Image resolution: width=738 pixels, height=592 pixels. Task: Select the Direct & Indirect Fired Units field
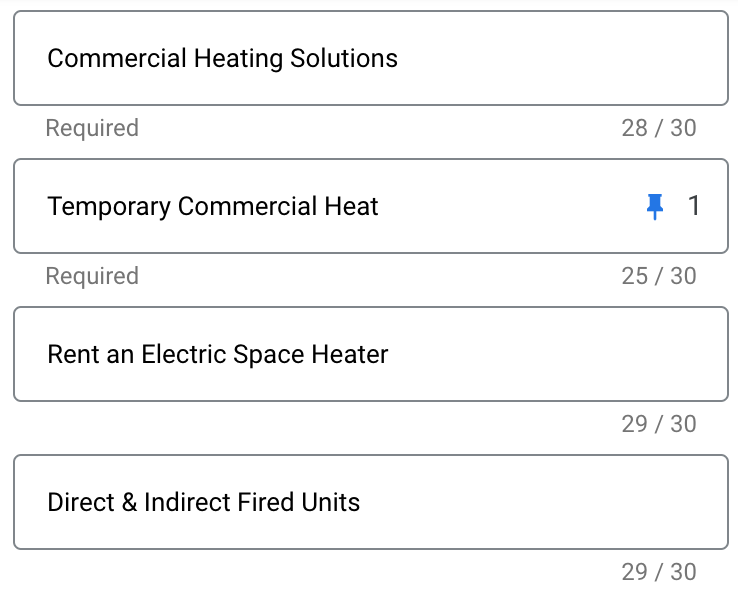pyautogui.click(x=371, y=502)
